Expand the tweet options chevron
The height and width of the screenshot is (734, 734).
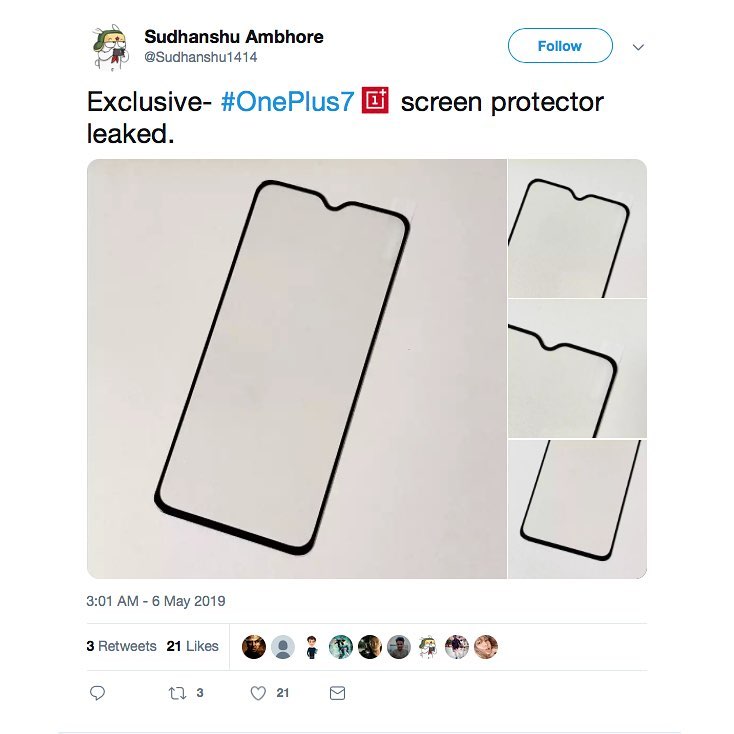pos(638,47)
